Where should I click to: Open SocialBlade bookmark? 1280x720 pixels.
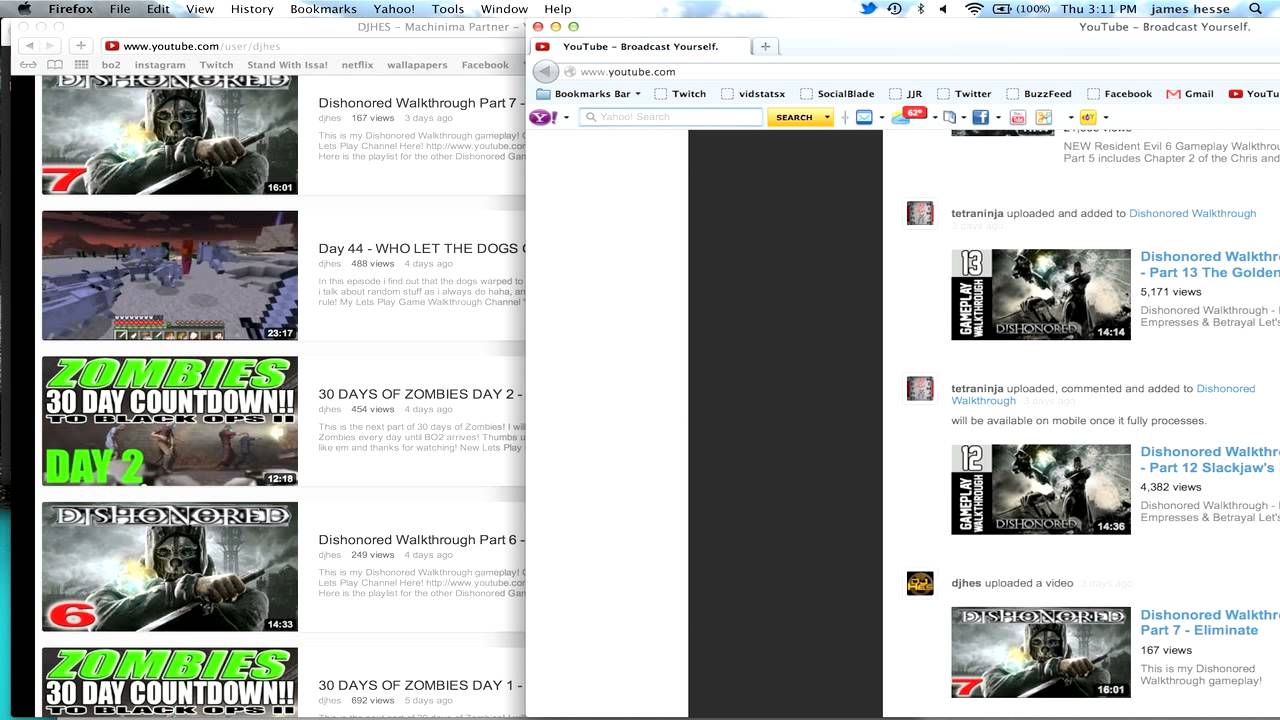(836, 94)
